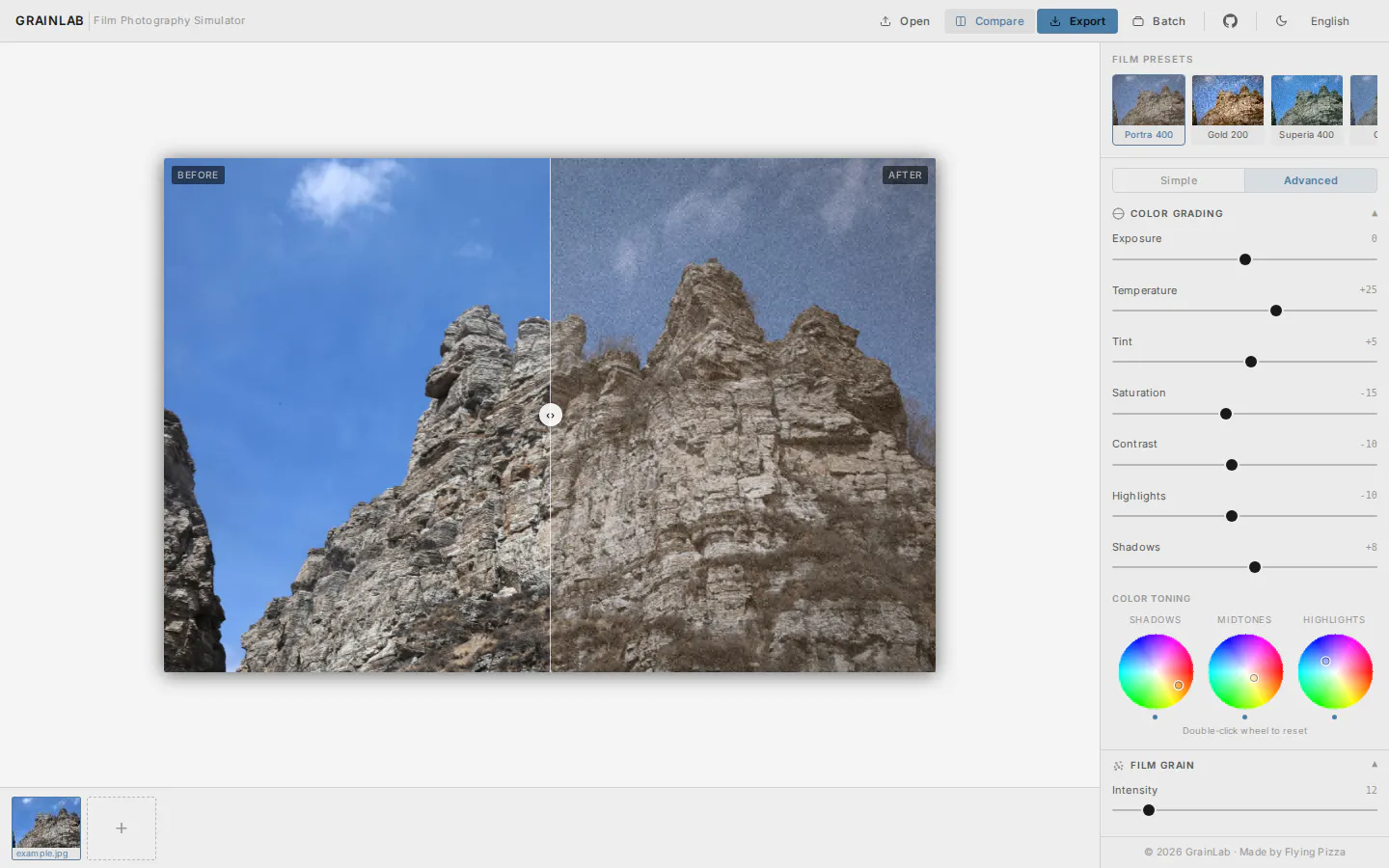
Task: Click the Saturation slider handle
Action: [1226, 414]
